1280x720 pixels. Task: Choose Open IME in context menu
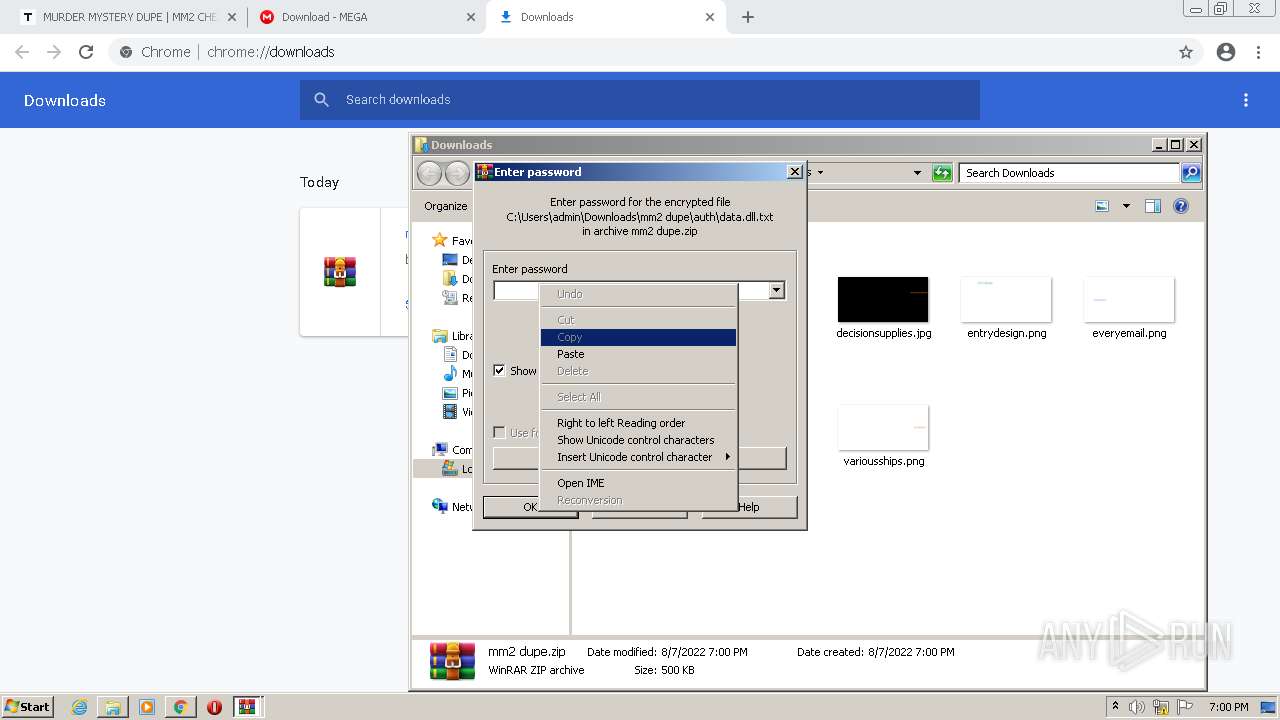pyautogui.click(x=638, y=483)
